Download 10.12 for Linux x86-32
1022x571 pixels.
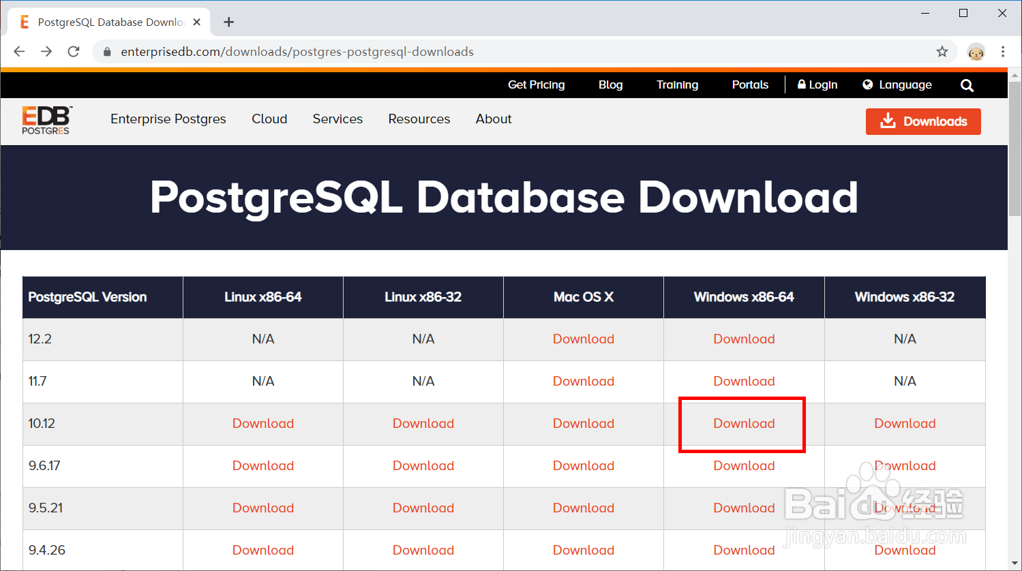[x=423, y=424]
